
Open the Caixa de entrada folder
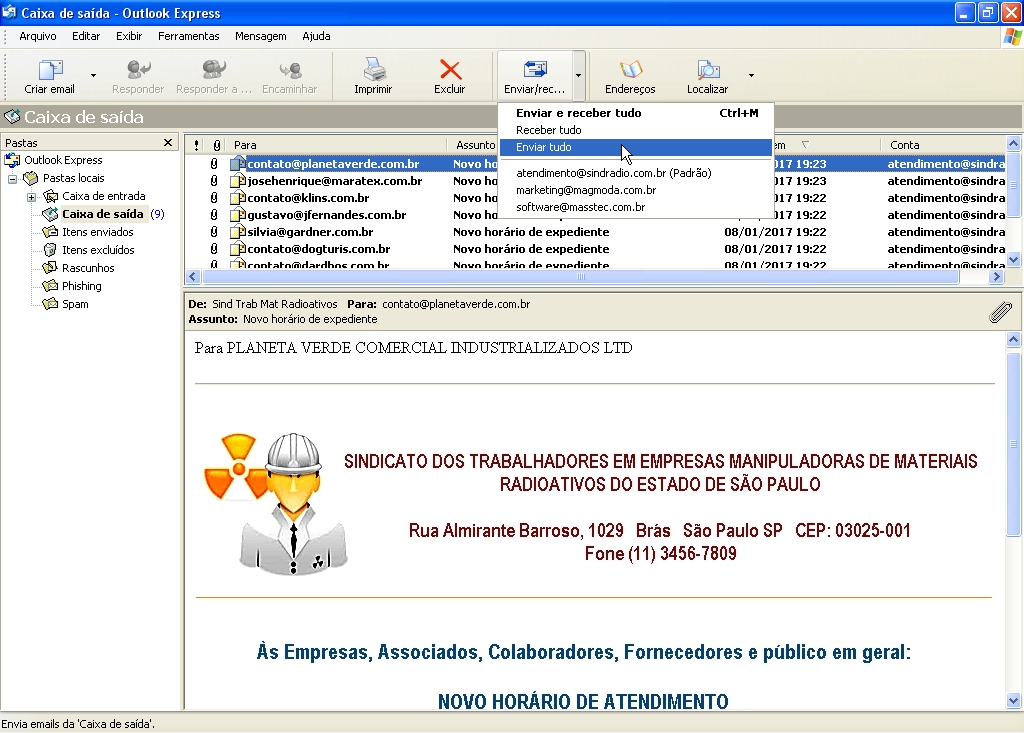click(x=103, y=196)
